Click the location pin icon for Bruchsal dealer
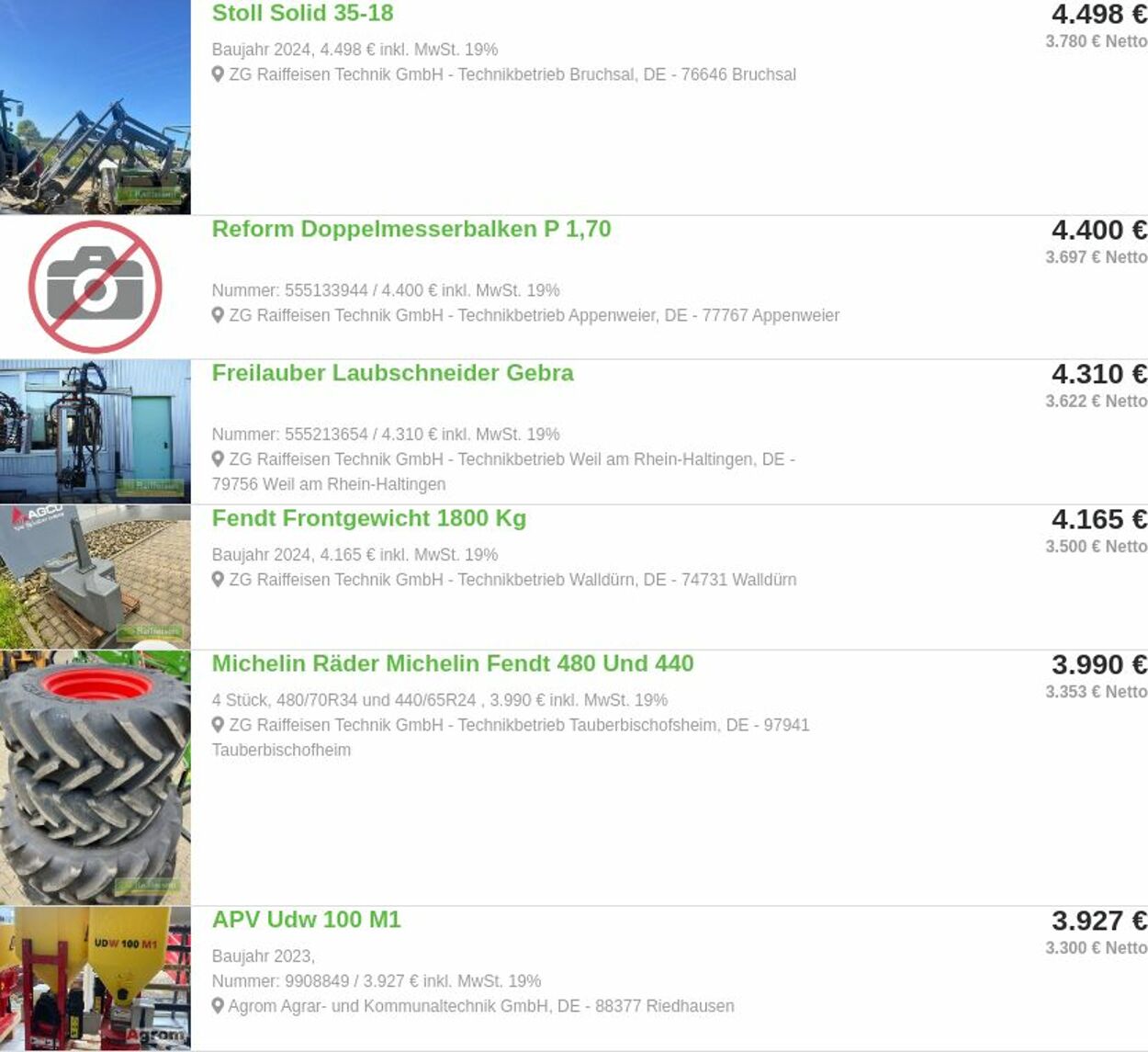1148x1052 pixels. coord(218,74)
